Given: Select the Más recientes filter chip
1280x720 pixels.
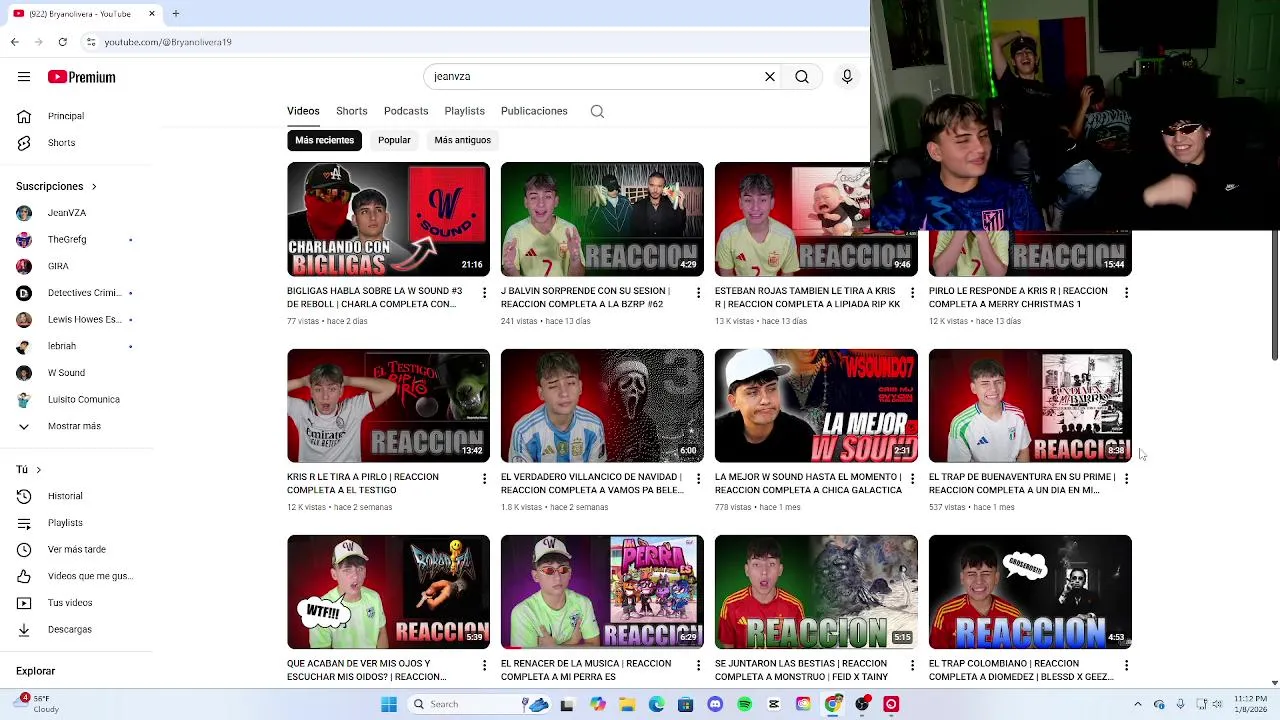Looking at the screenshot, I should pyautogui.click(x=324, y=140).
